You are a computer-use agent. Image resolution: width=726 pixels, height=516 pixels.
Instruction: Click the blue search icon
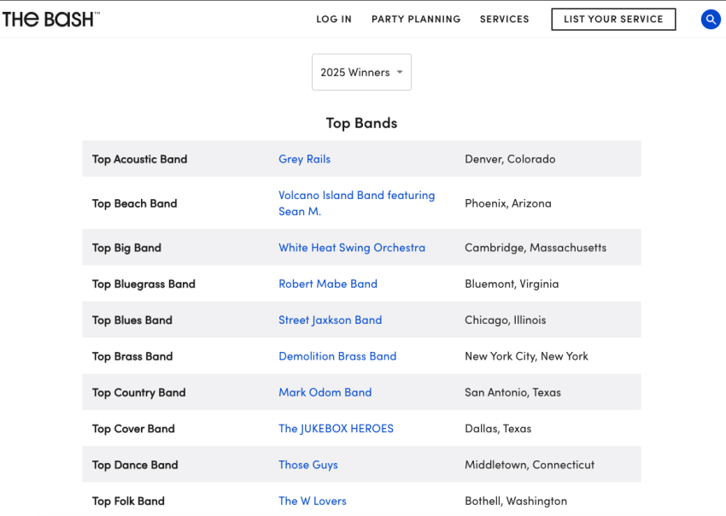pos(711,19)
